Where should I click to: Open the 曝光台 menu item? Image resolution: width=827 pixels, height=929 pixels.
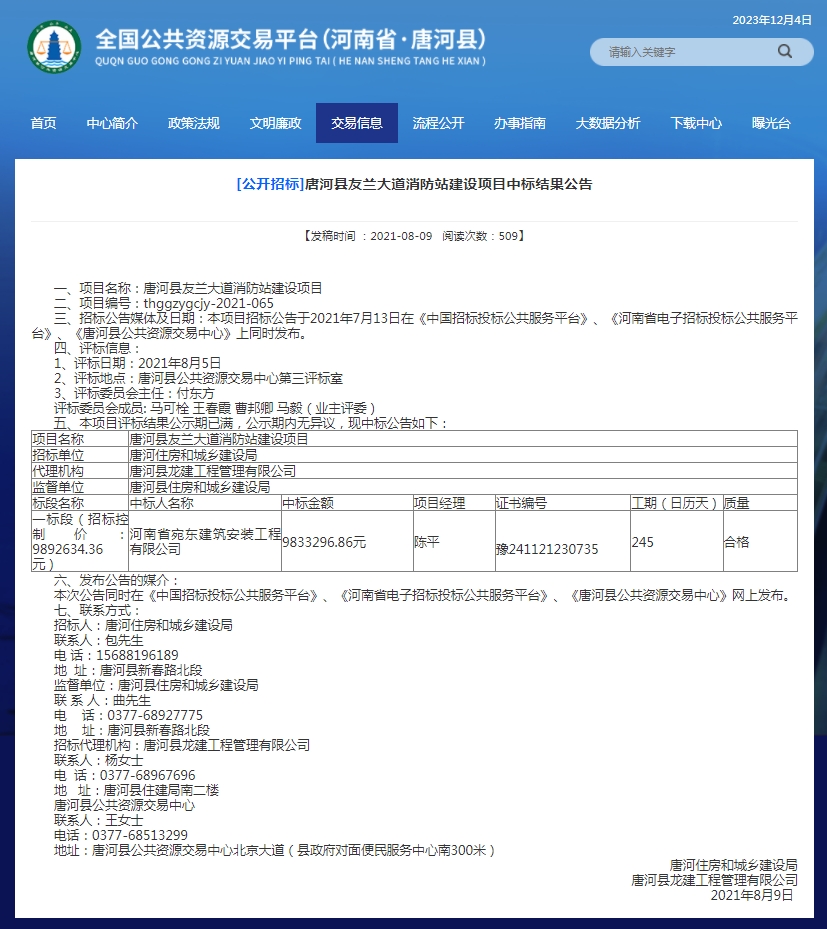[771, 123]
